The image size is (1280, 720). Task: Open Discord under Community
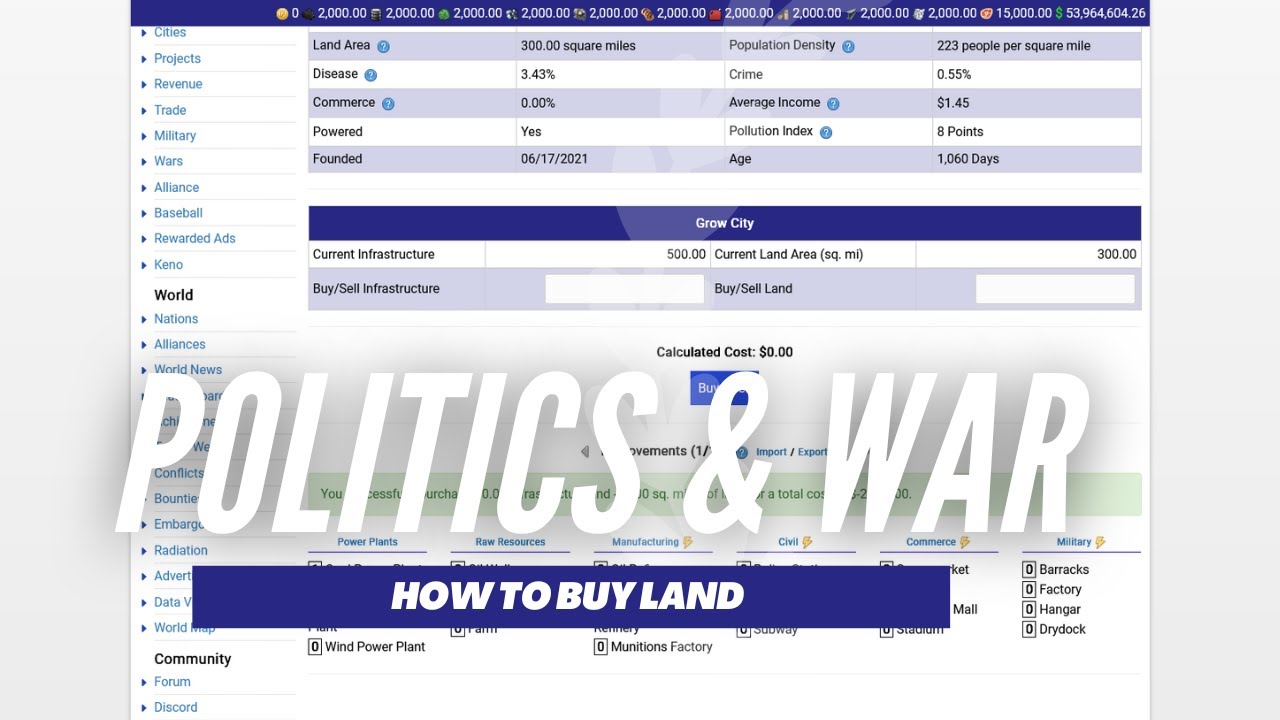(176, 707)
